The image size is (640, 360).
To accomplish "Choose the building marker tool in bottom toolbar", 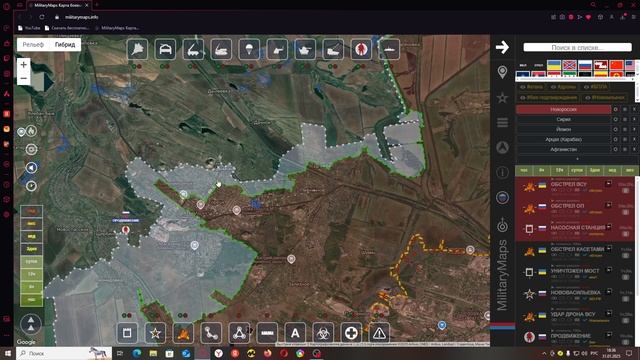I will [127, 333].
